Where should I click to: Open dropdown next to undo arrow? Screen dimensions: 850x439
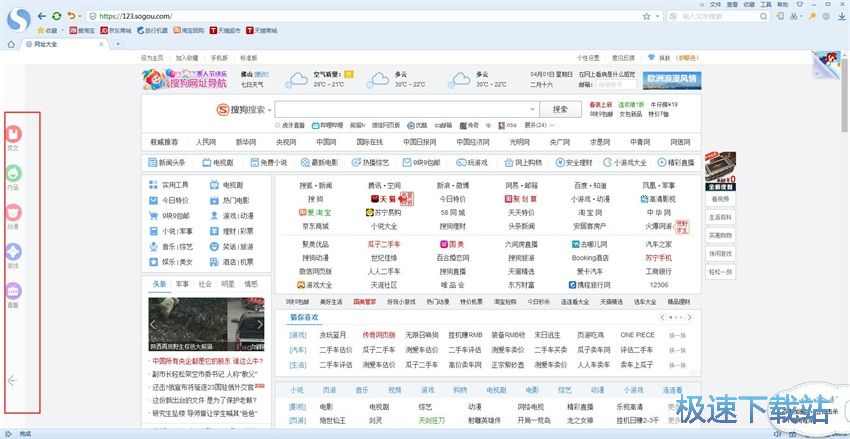[x=80, y=17]
